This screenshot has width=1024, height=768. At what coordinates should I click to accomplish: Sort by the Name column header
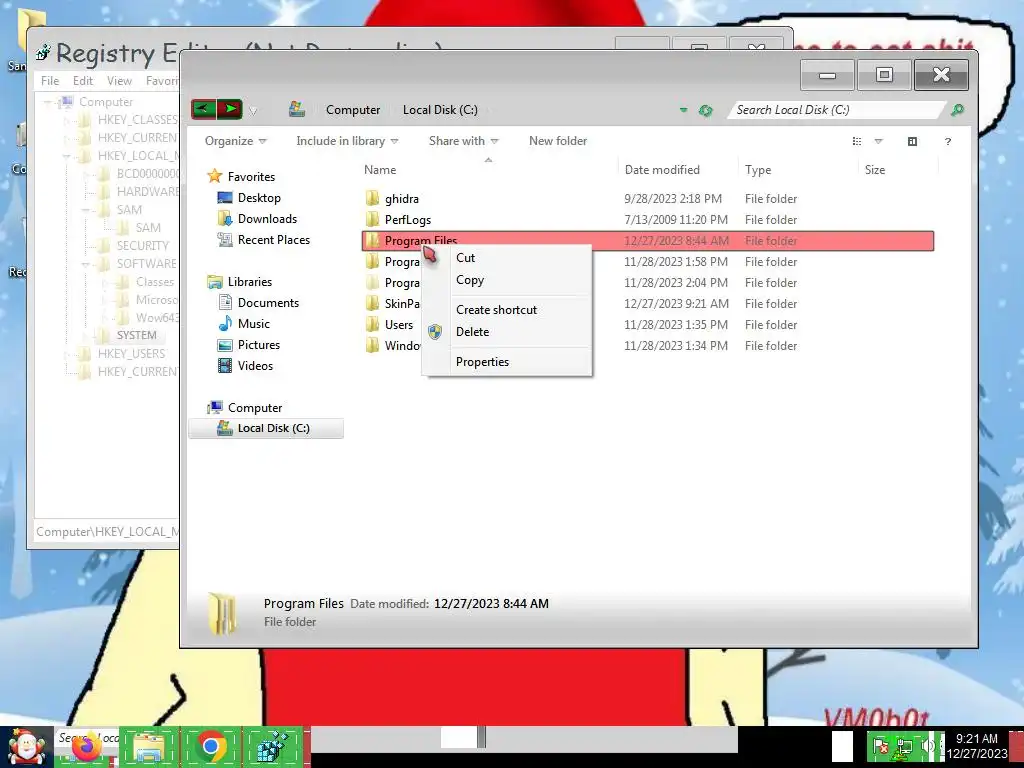(x=380, y=170)
